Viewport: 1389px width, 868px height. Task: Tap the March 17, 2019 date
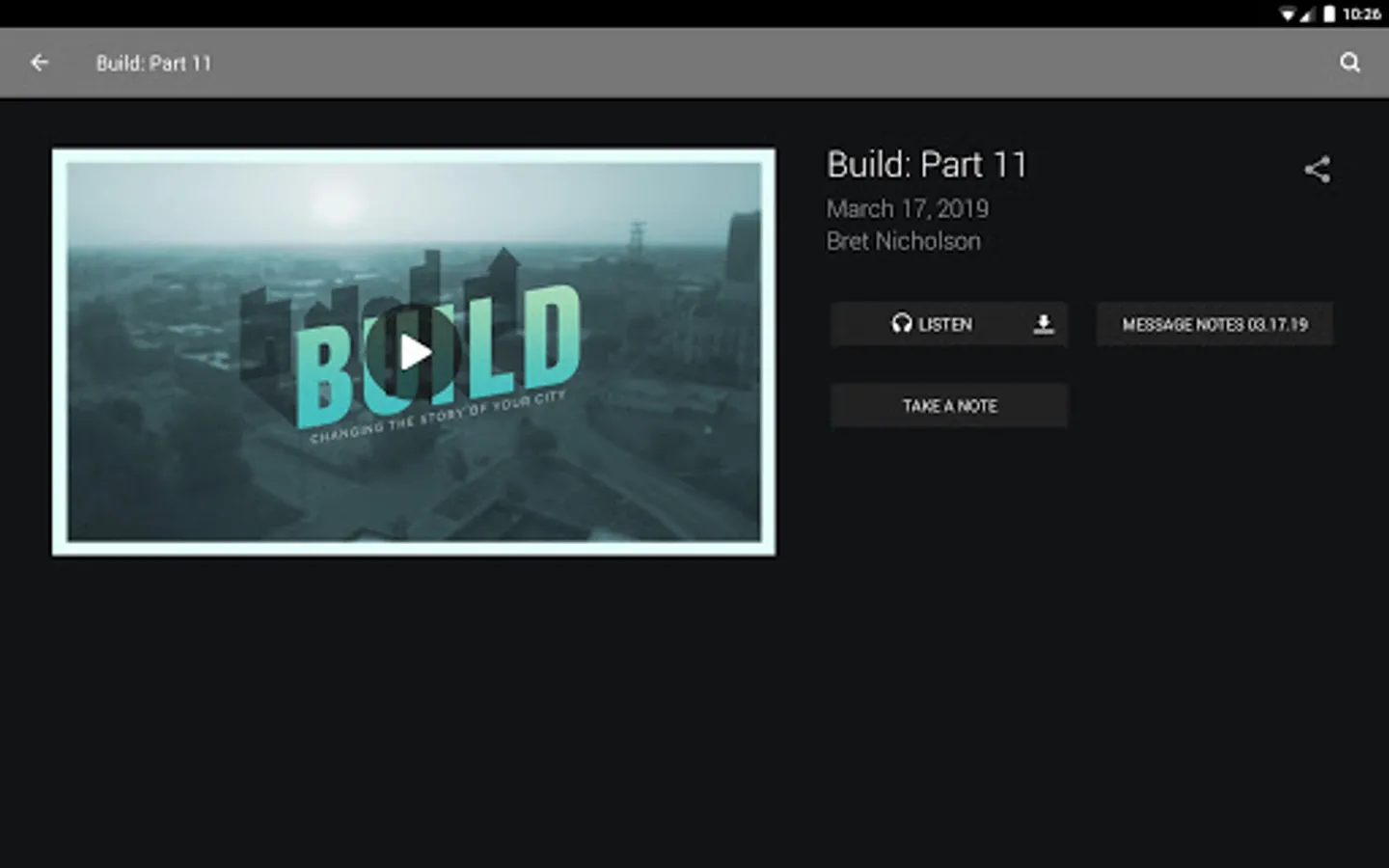point(908,208)
